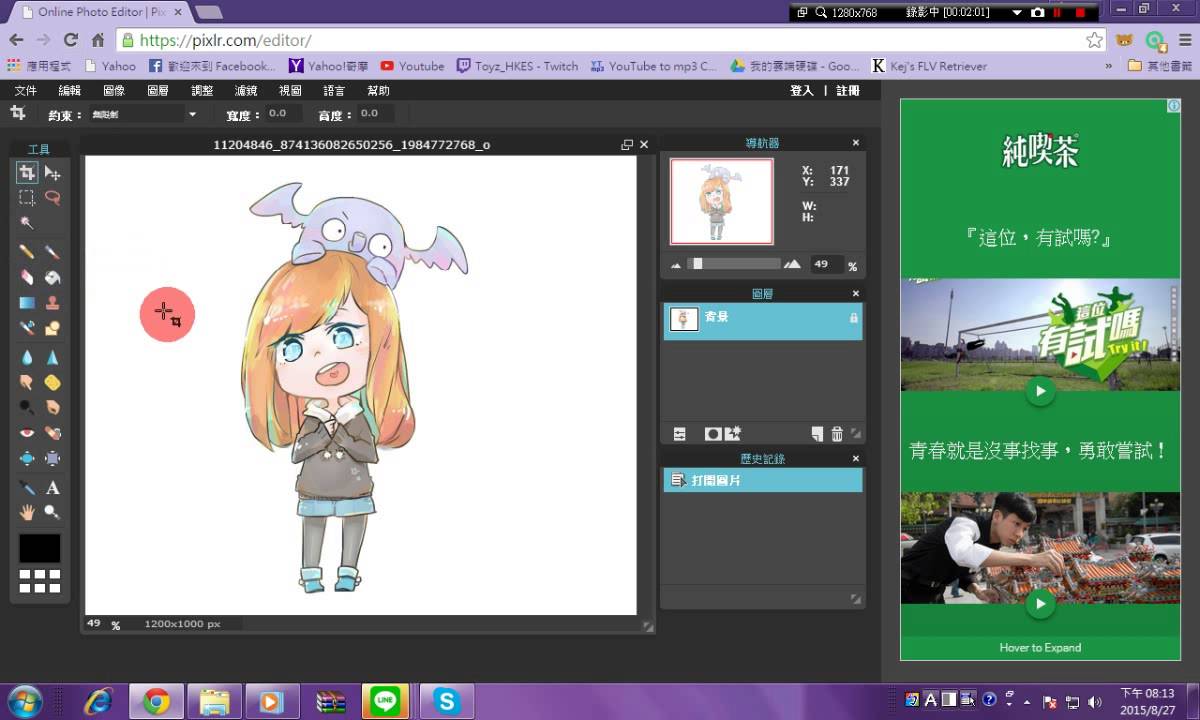Maximize the image canvas window
The image size is (1200, 720).
(x=627, y=144)
